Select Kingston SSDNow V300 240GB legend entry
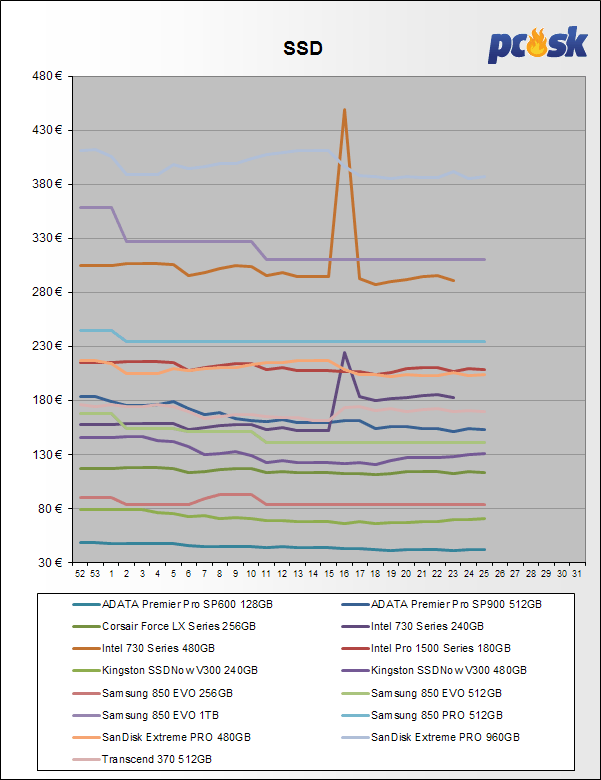Viewport: 601px width, 780px height. tap(165, 671)
